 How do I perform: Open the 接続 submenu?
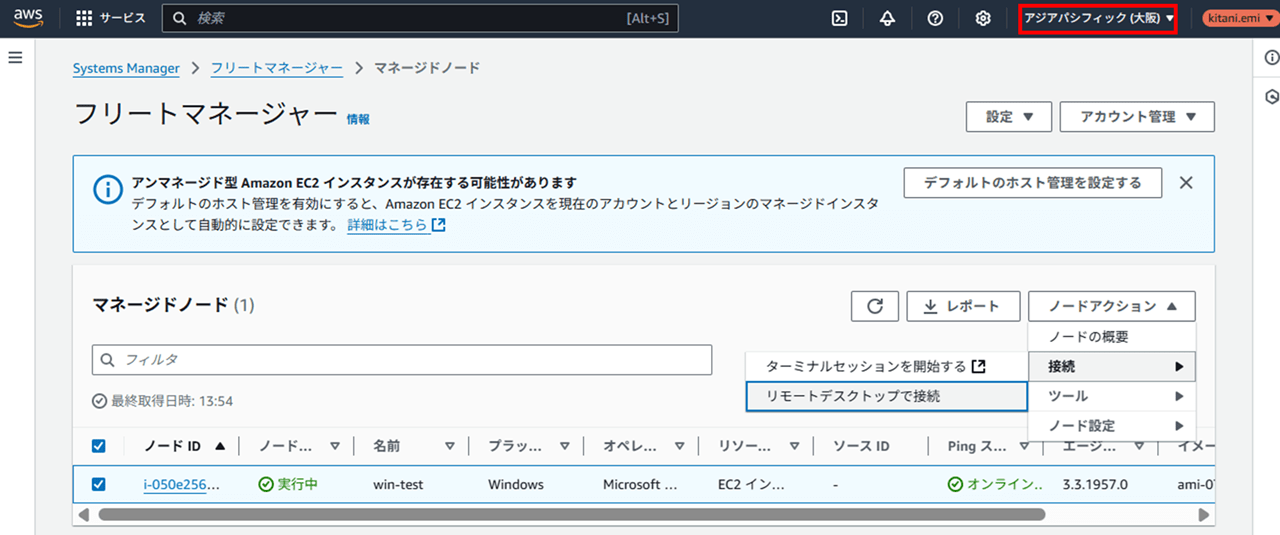(x=1112, y=366)
